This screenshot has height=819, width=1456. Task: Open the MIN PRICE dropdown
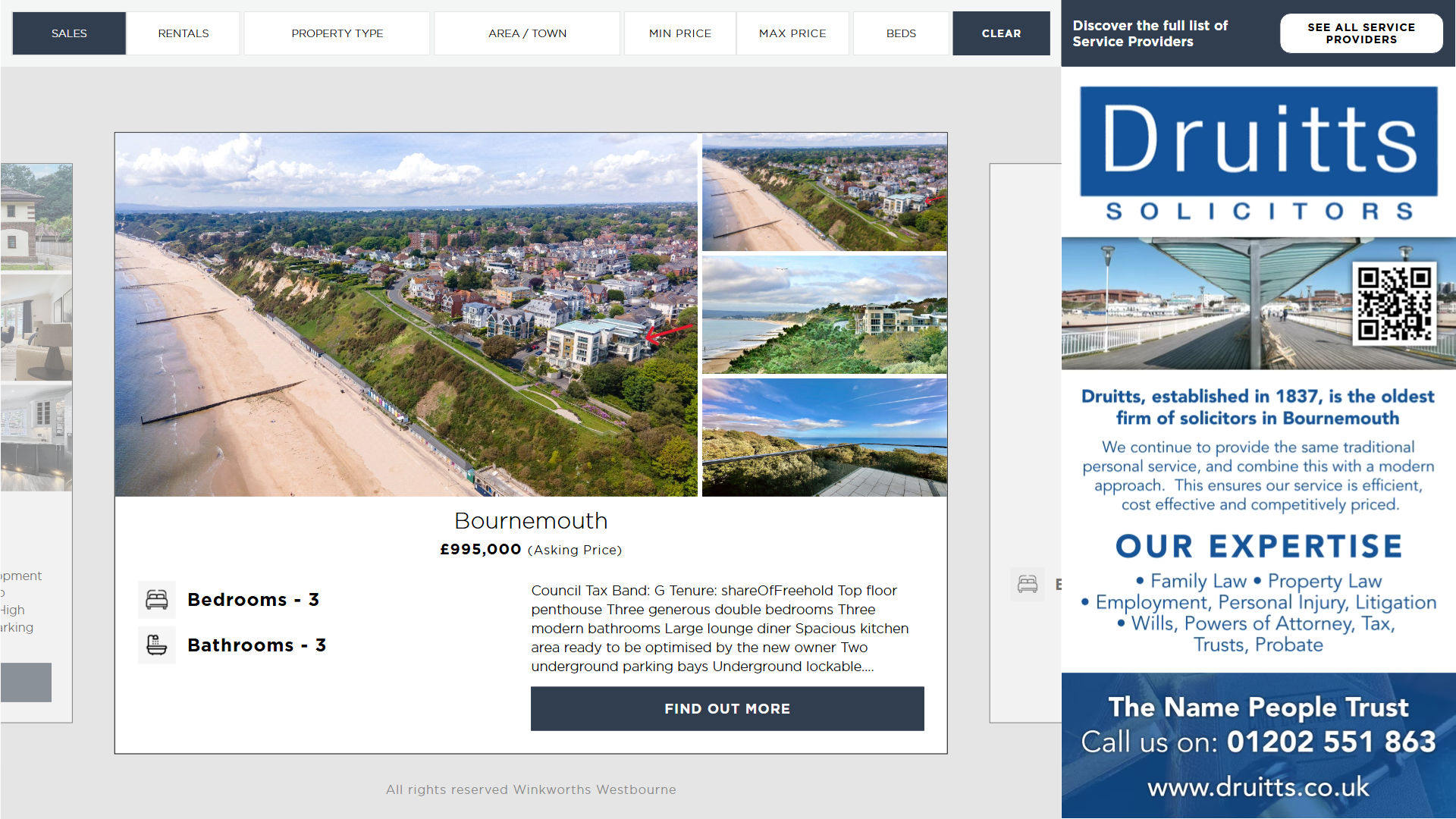(x=679, y=33)
